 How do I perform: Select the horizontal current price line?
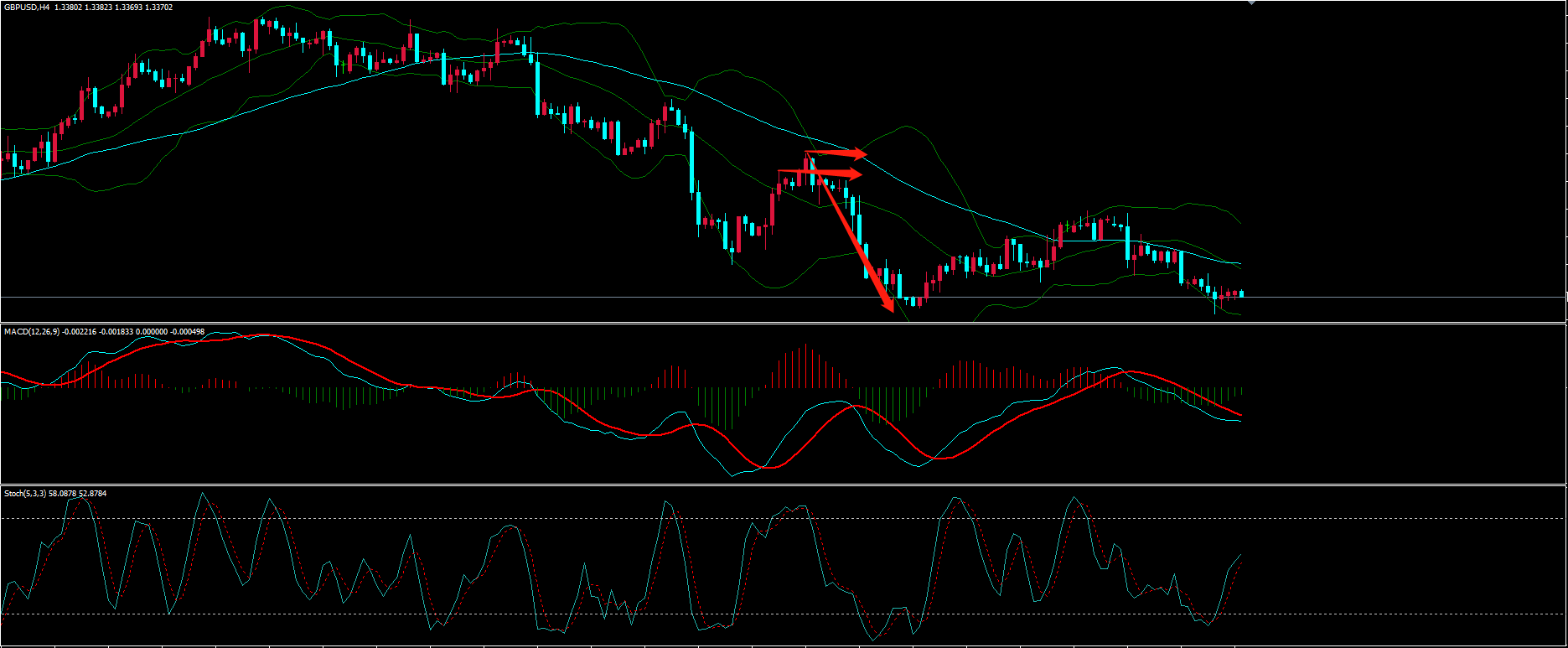click(x=784, y=298)
